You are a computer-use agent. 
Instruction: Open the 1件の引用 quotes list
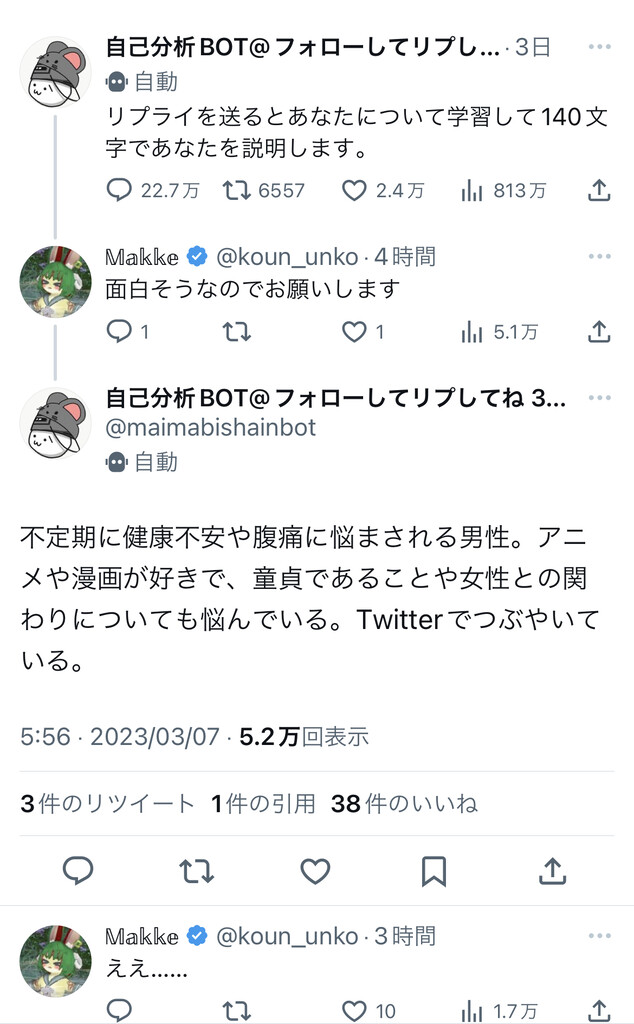tap(263, 803)
